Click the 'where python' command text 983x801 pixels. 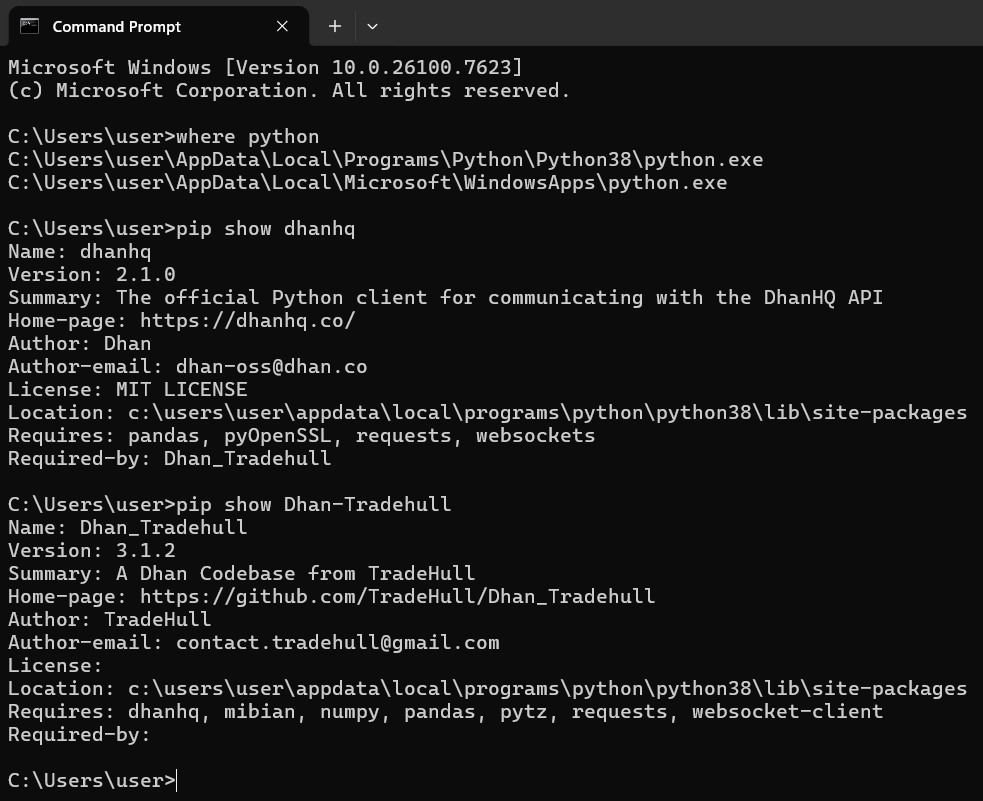[x=247, y=136]
